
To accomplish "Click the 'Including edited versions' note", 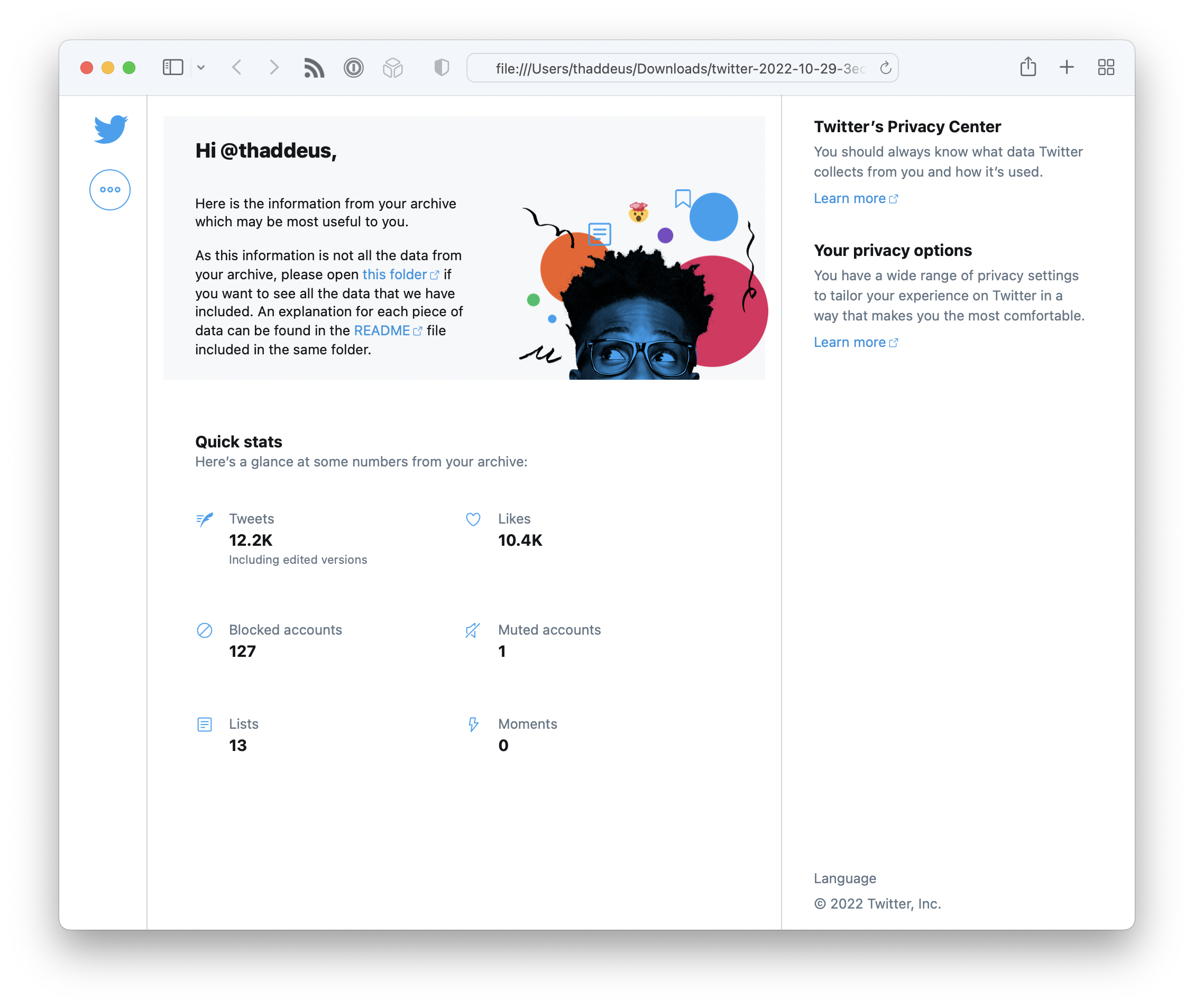I will point(298,560).
